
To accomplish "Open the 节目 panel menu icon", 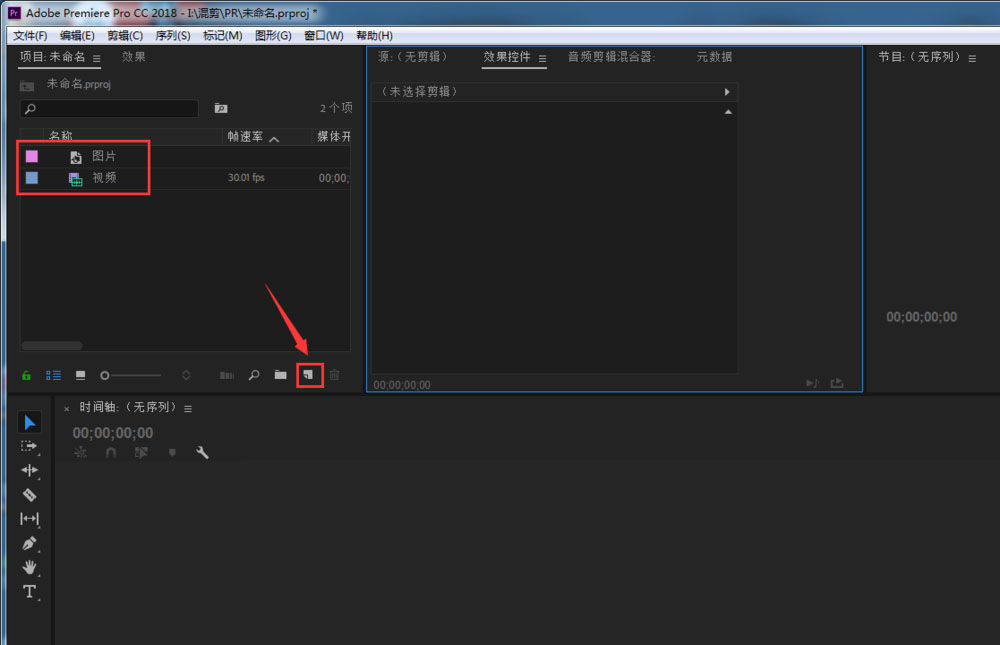I will (972, 59).
